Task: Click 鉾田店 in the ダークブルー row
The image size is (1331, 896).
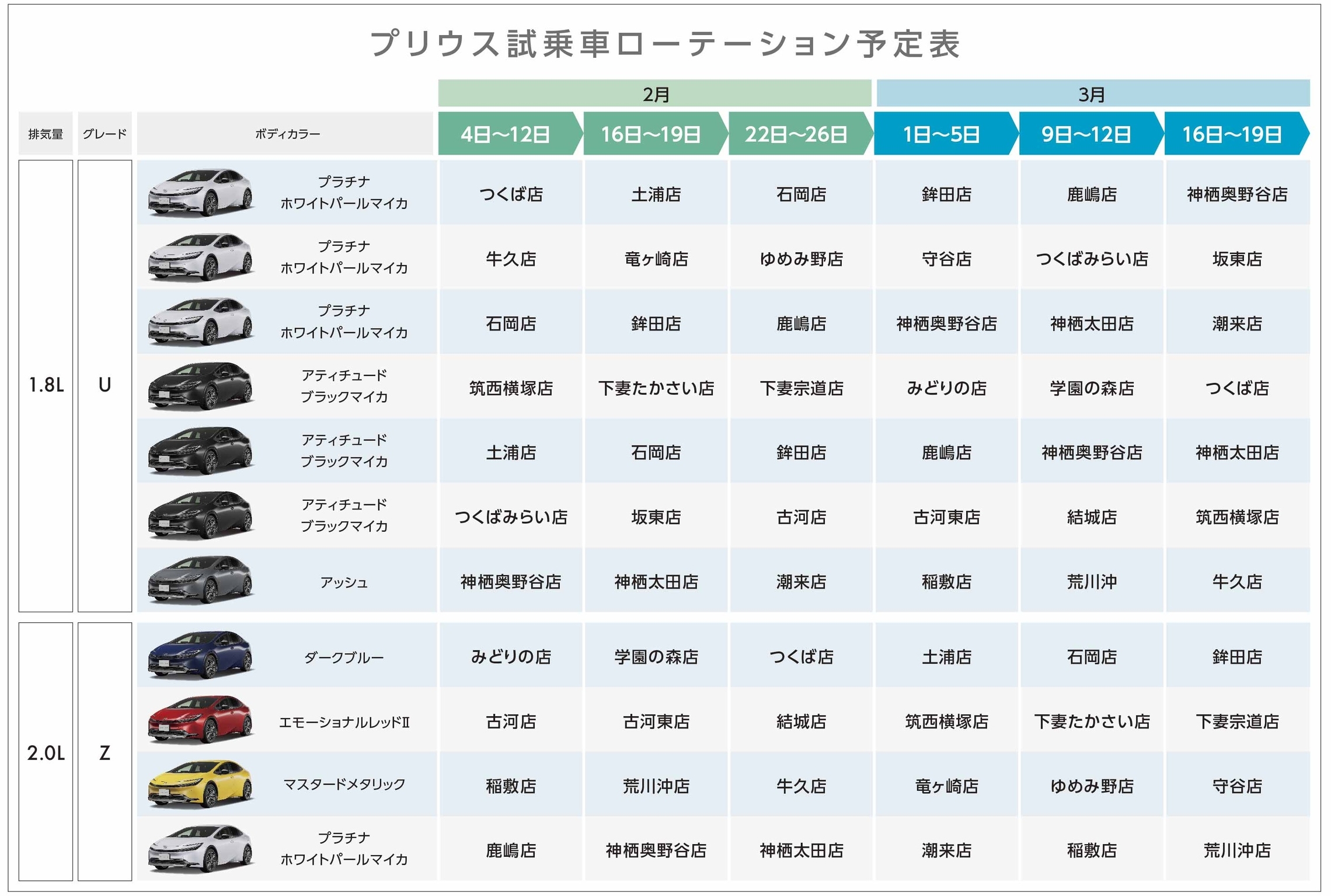Action: coord(1237,657)
